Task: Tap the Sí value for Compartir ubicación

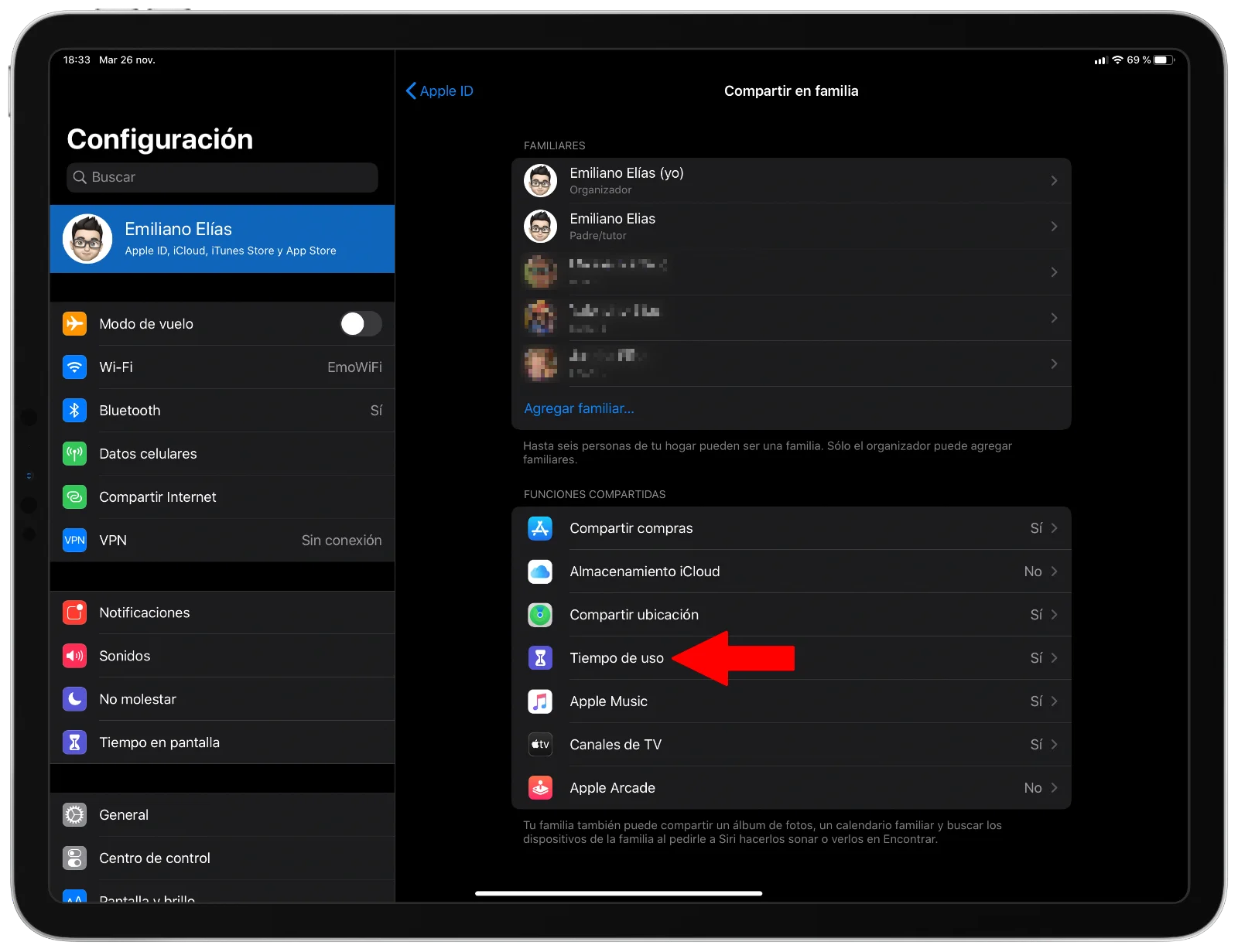Action: (1036, 615)
